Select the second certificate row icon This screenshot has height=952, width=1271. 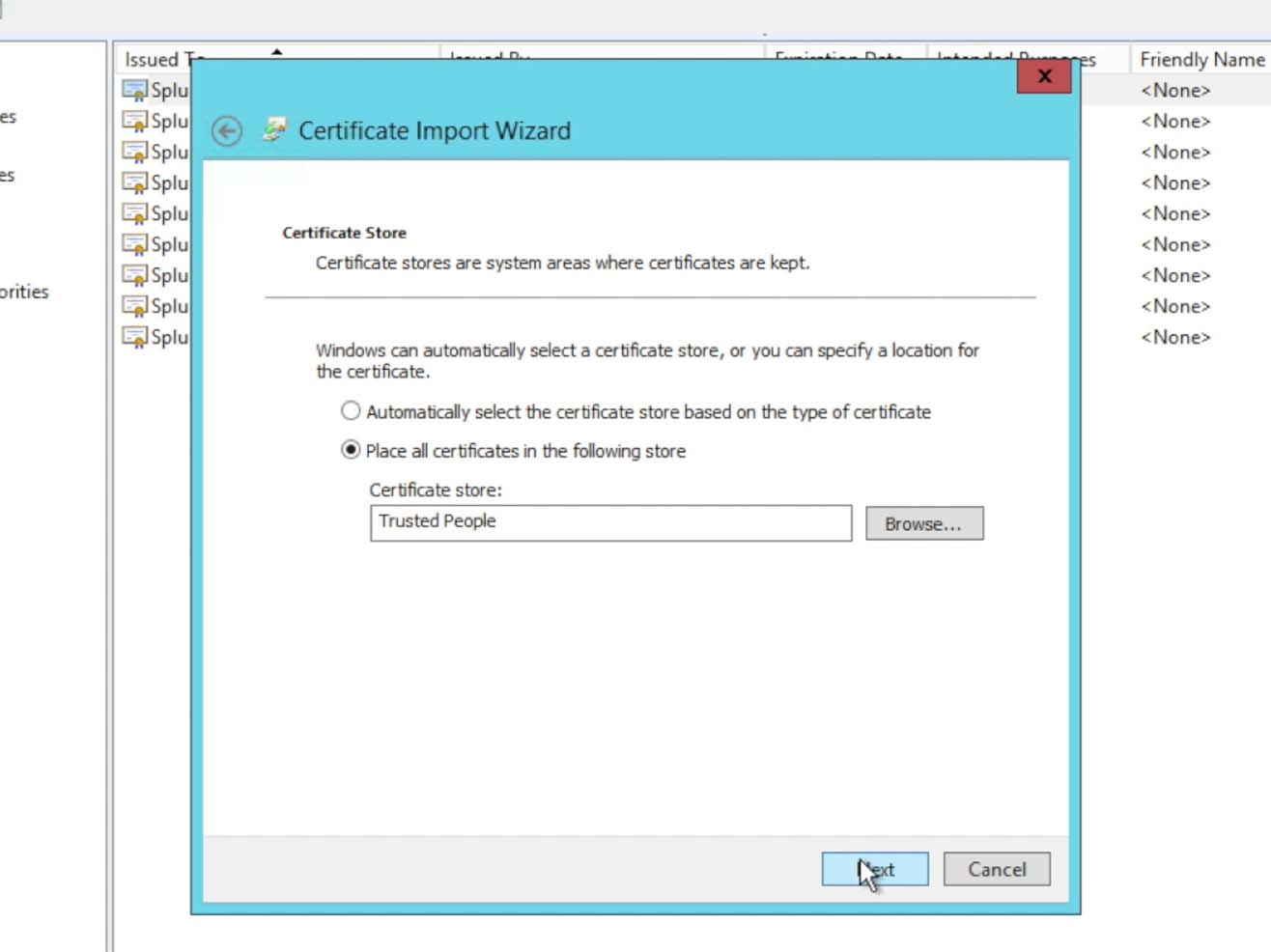134,122
